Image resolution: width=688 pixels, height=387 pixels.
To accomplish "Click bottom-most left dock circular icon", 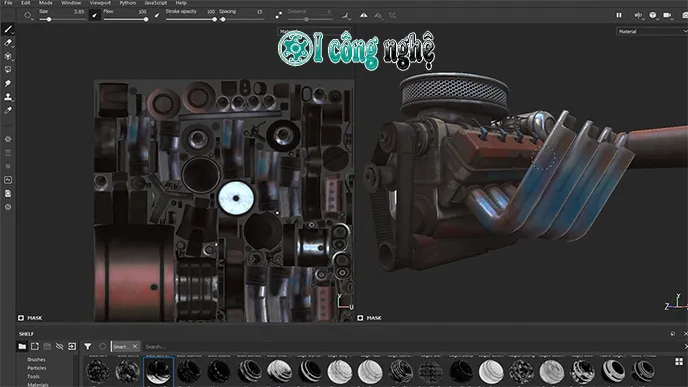I will [x=8, y=207].
